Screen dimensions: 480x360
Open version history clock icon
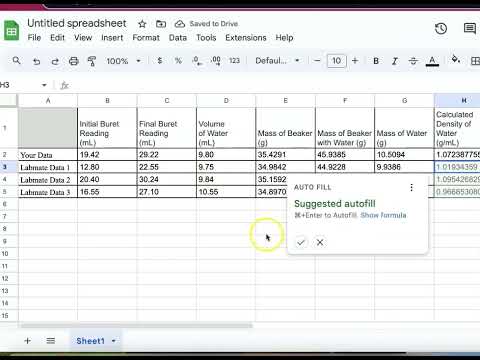441,29
